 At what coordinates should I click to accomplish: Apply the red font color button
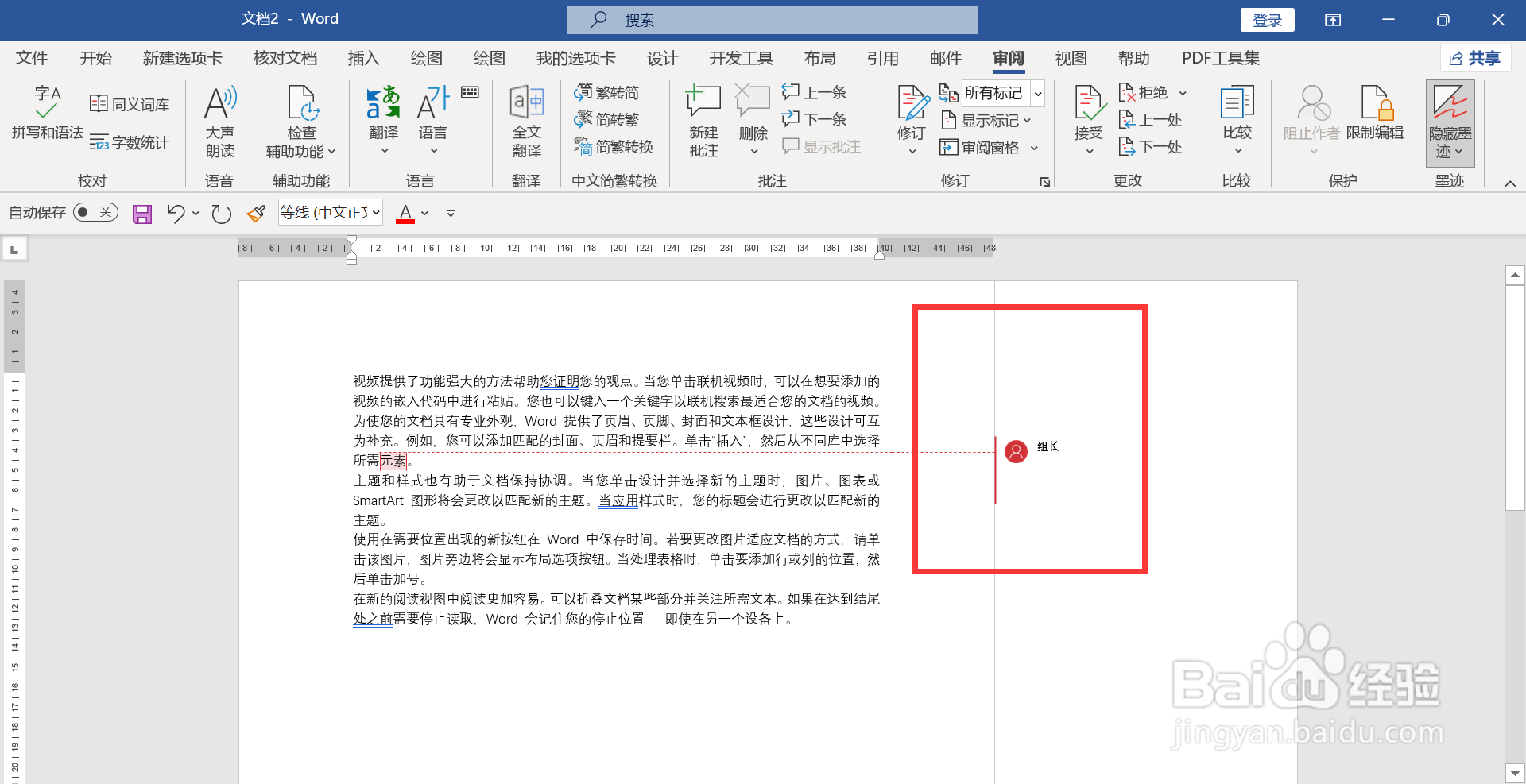coord(405,213)
